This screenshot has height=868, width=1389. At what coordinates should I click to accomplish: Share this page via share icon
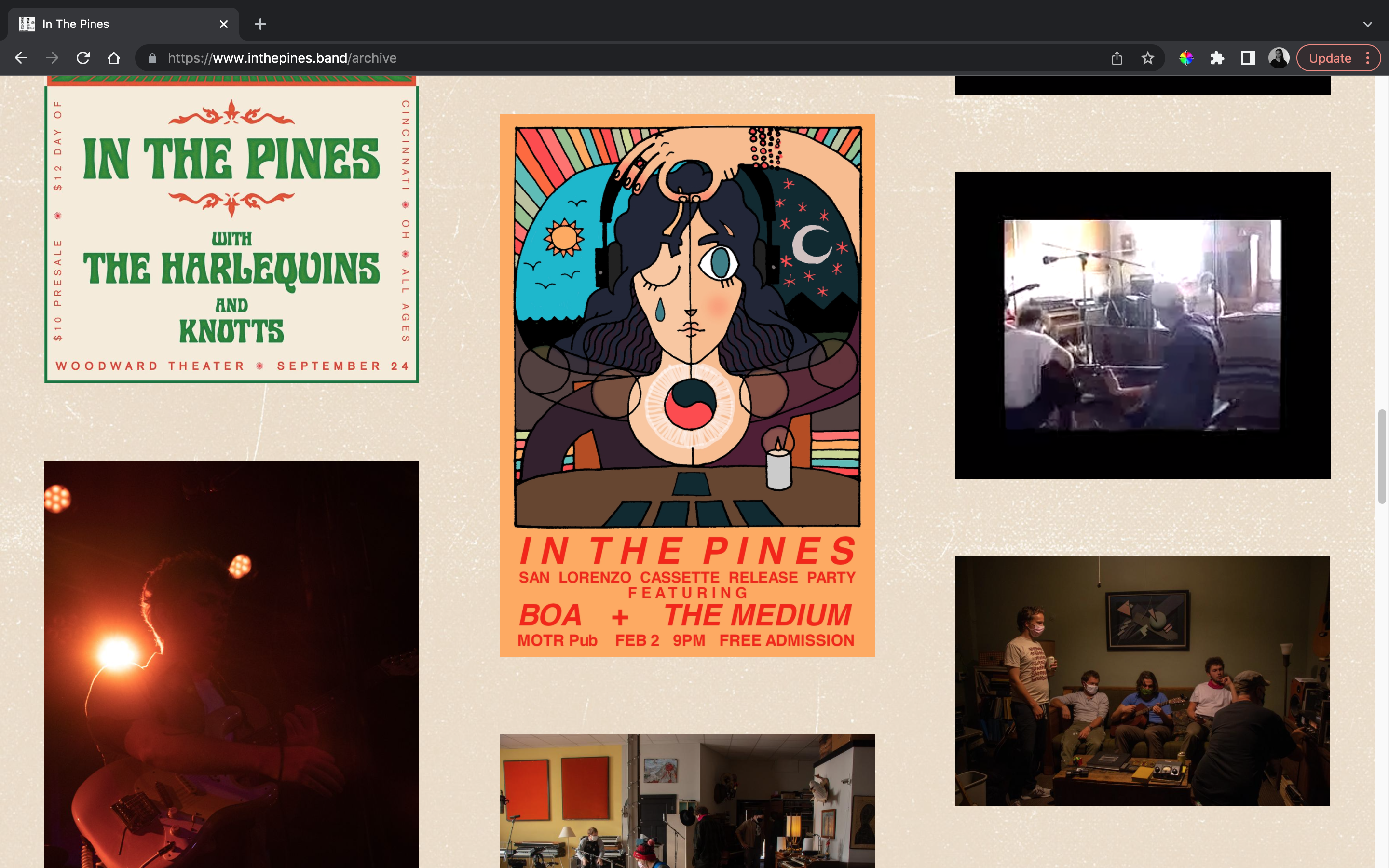1117,58
